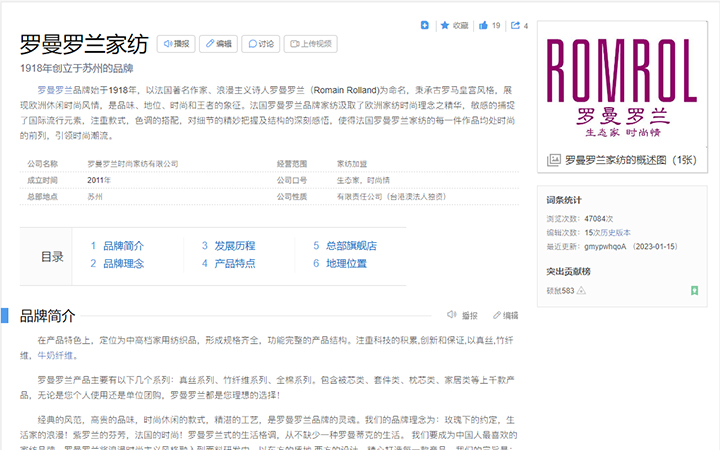Click the gallery icon beside 罗曼罗兰家纺的概述图
This screenshot has width=720, height=450.
(x=554, y=160)
